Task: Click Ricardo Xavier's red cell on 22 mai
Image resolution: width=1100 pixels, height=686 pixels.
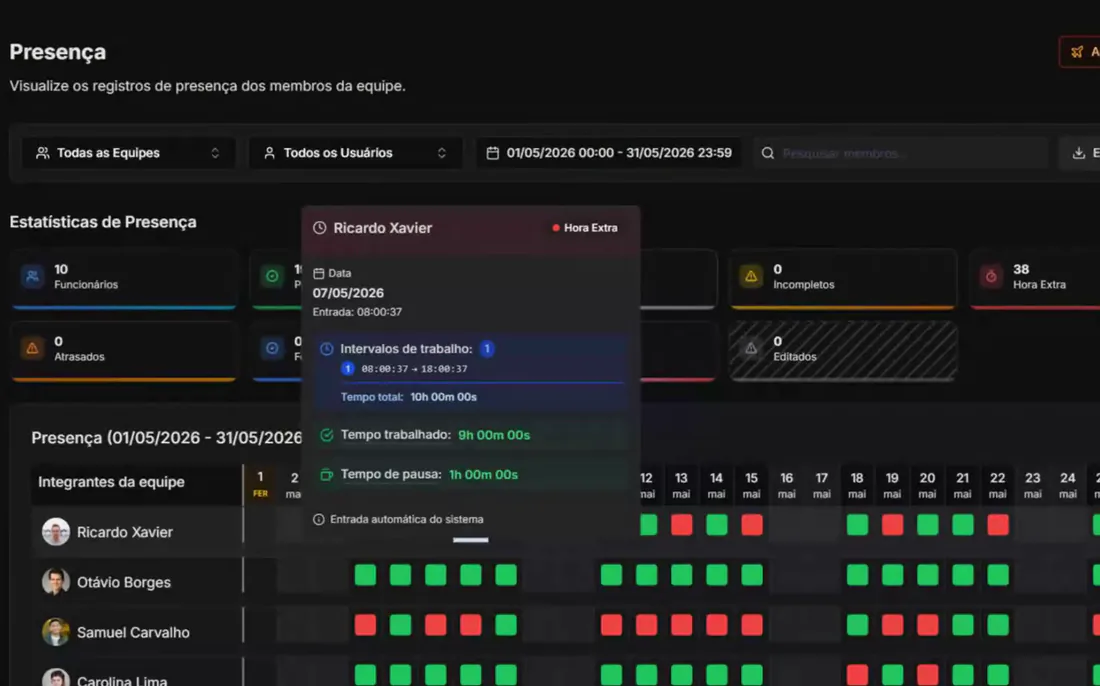Action: click(x=998, y=525)
